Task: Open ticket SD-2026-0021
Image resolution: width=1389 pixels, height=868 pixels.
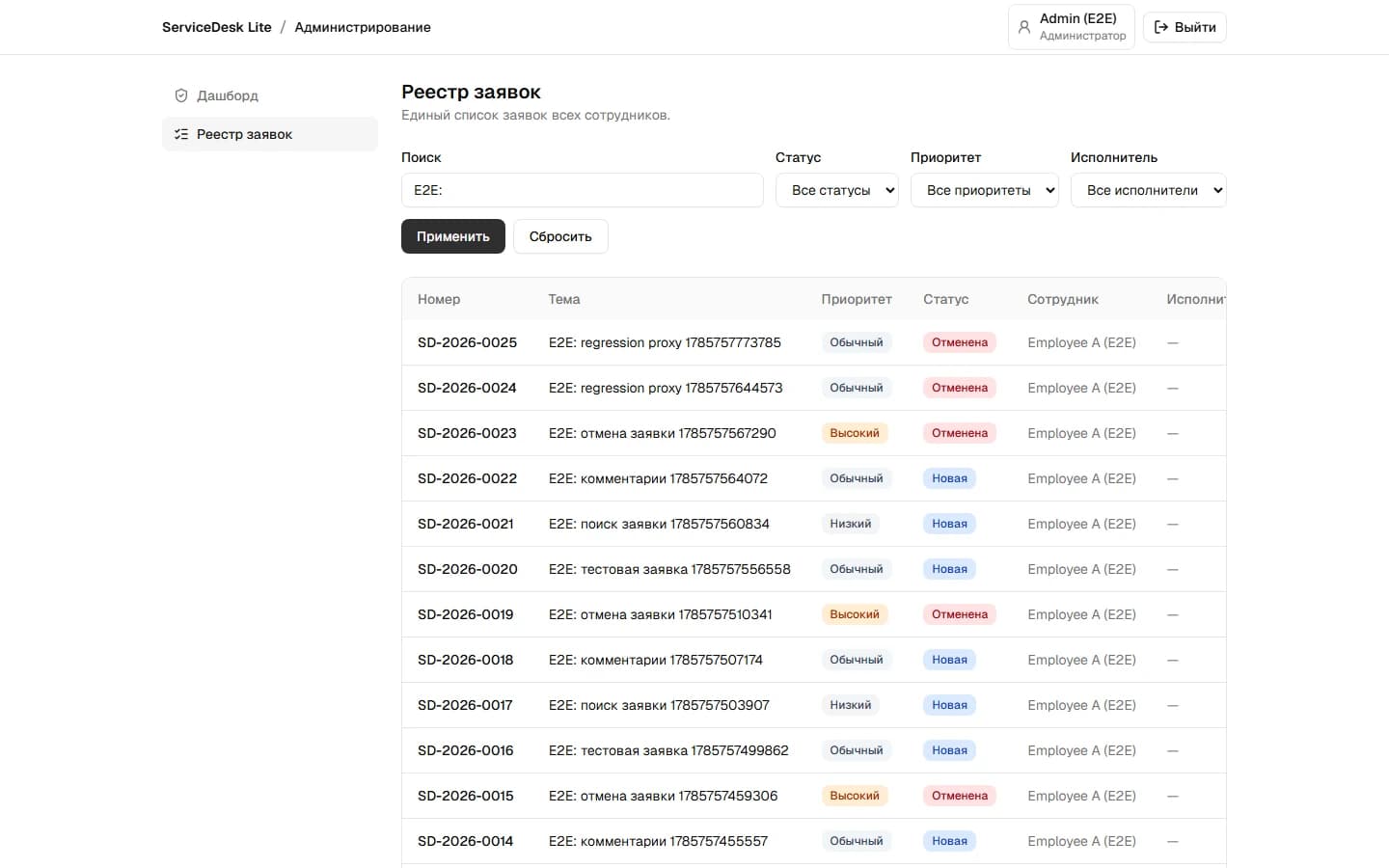Action: [466, 524]
